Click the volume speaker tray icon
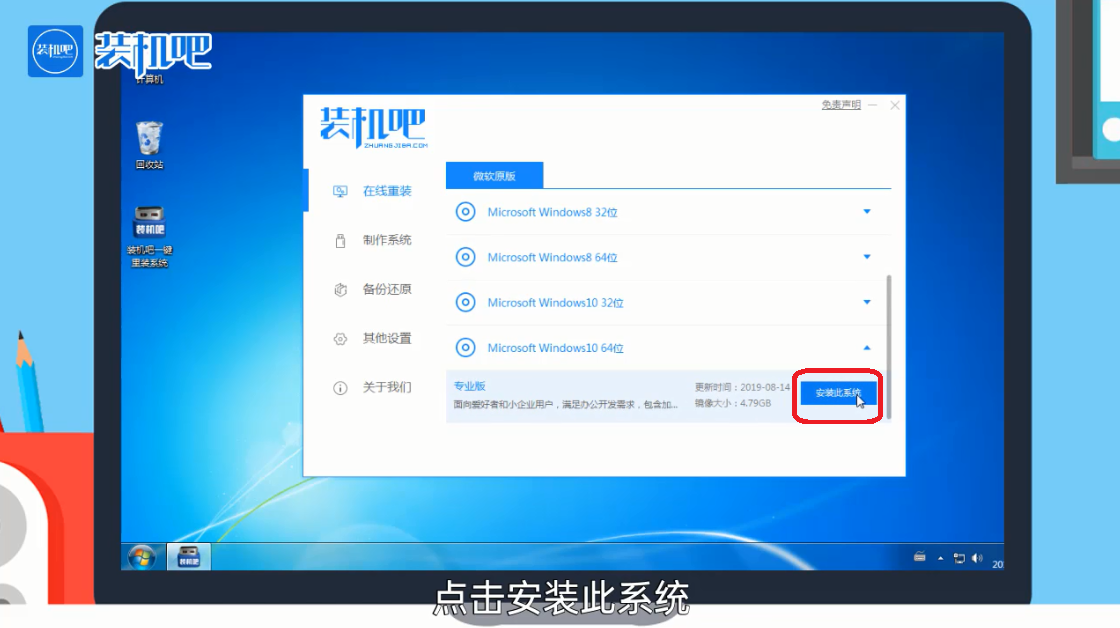This screenshot has width=1120, height=628. 976,558
